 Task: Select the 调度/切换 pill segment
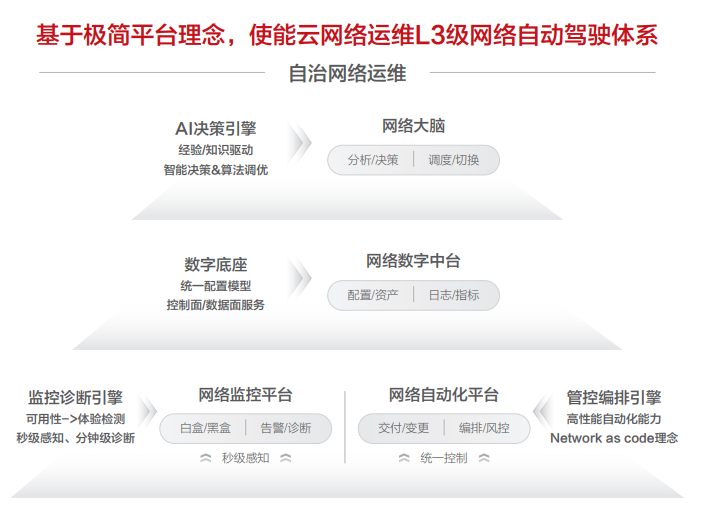[454, 160]
